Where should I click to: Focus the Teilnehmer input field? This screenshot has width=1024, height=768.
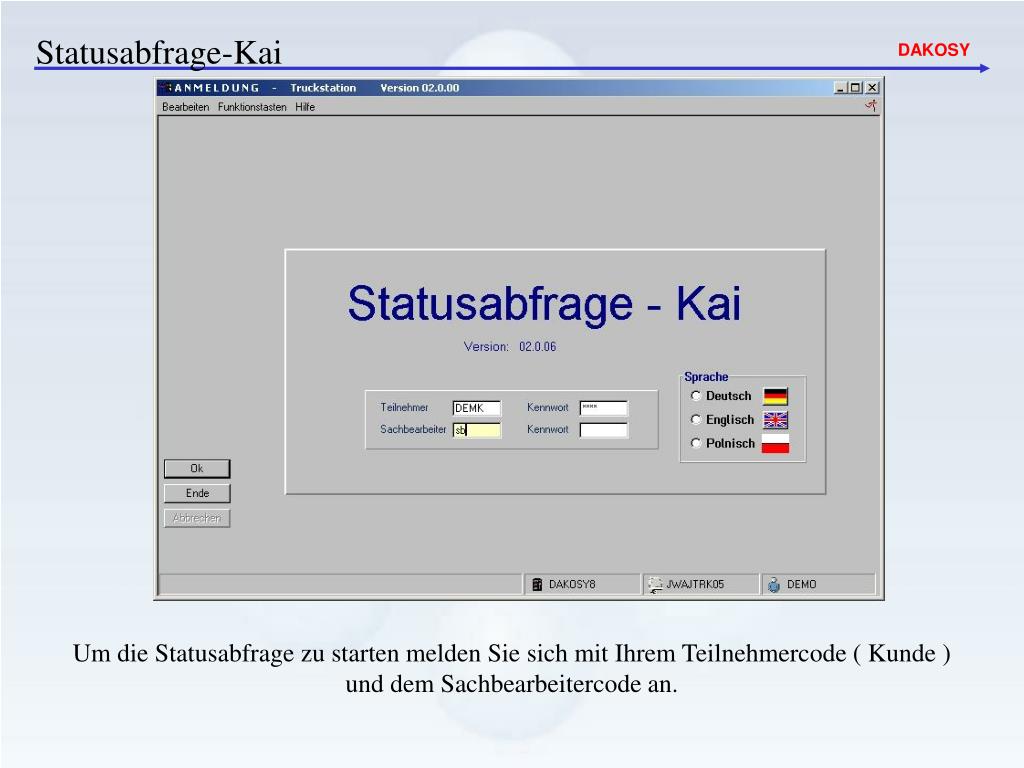tap(477, 408)
